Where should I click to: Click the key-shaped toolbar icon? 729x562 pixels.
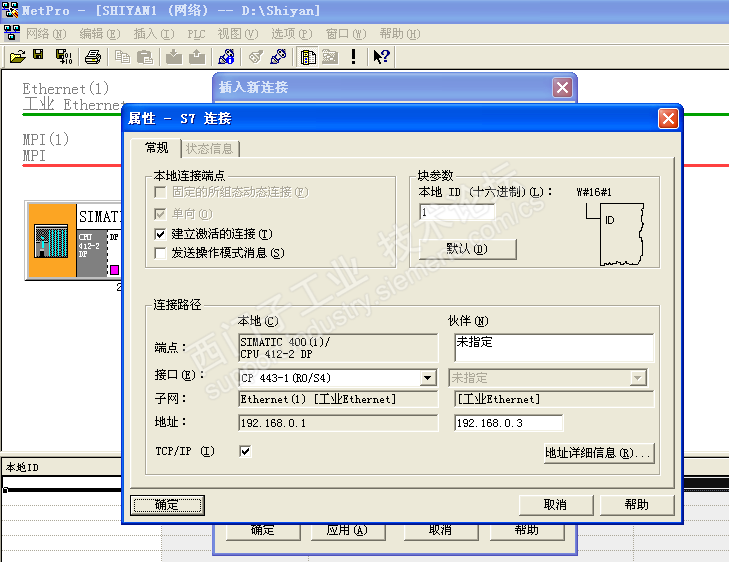(x=255, y=57)
